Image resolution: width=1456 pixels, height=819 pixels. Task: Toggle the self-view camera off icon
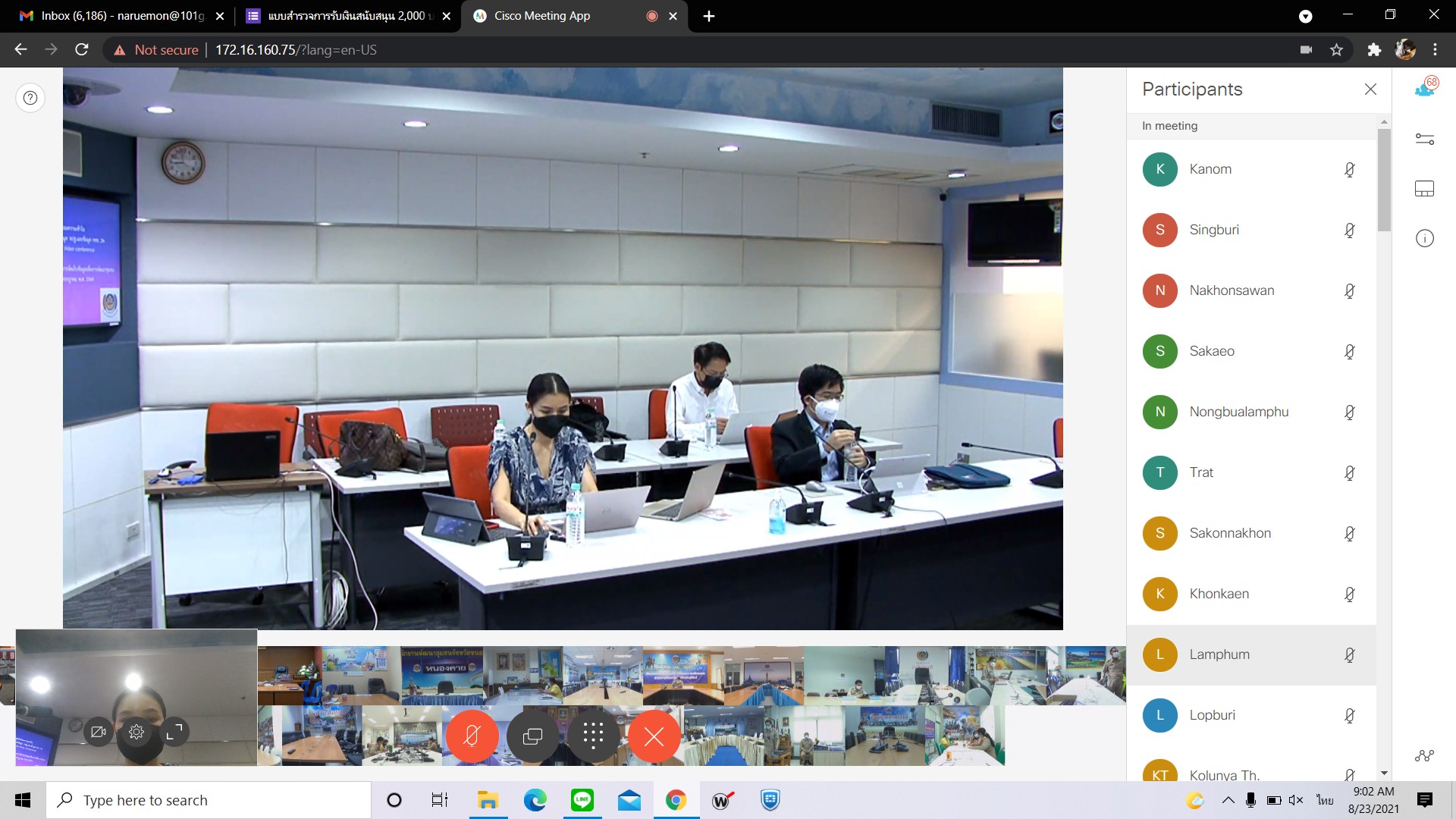99,732
